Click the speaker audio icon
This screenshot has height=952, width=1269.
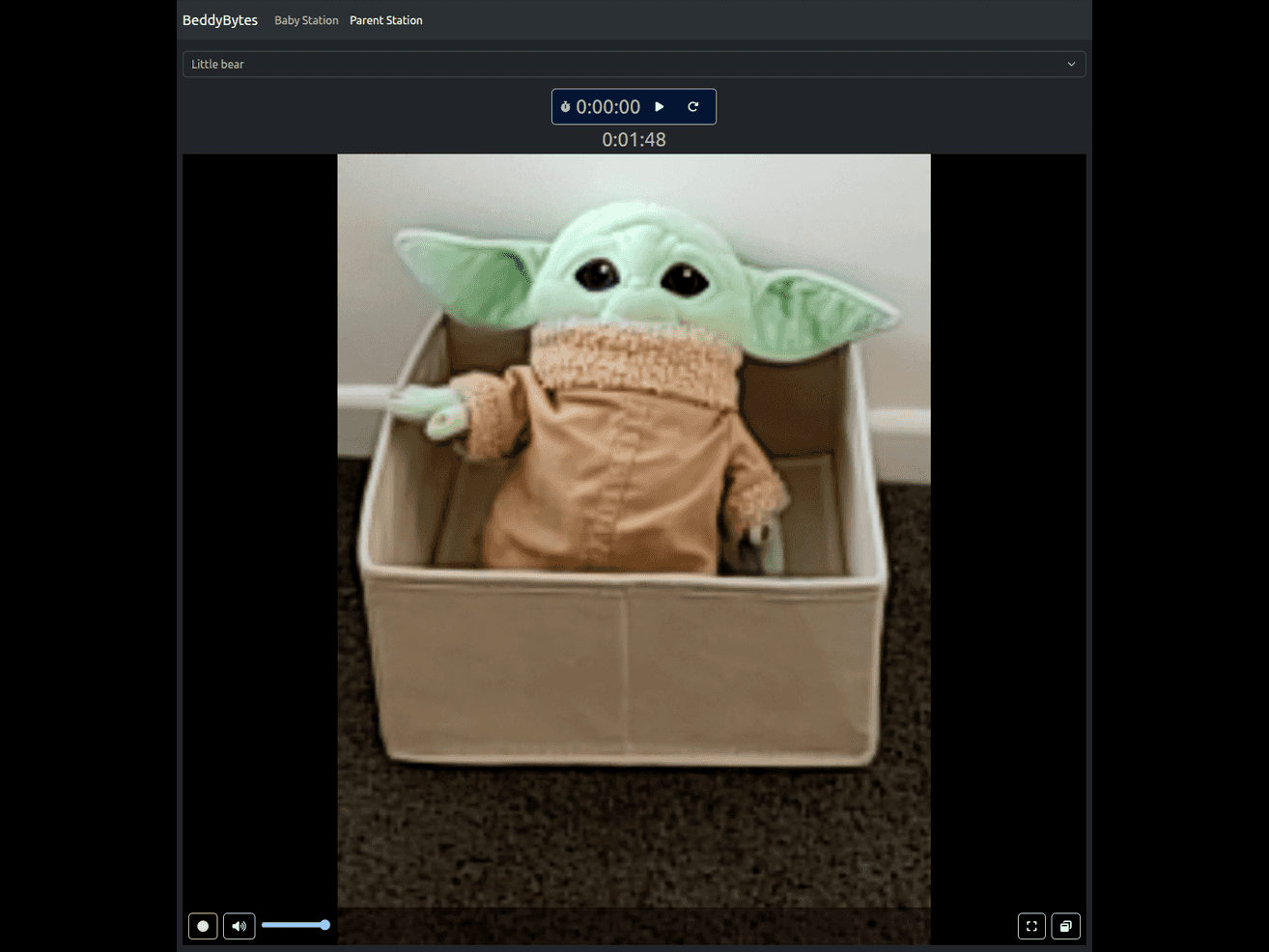coord(239,926)
